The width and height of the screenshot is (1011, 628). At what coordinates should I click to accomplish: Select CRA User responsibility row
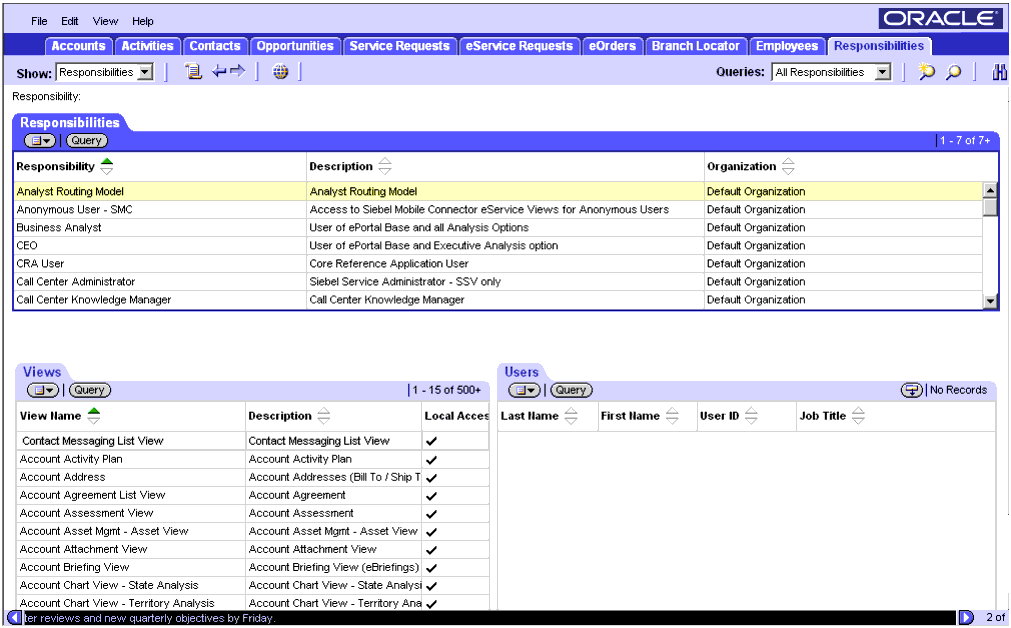498,264
